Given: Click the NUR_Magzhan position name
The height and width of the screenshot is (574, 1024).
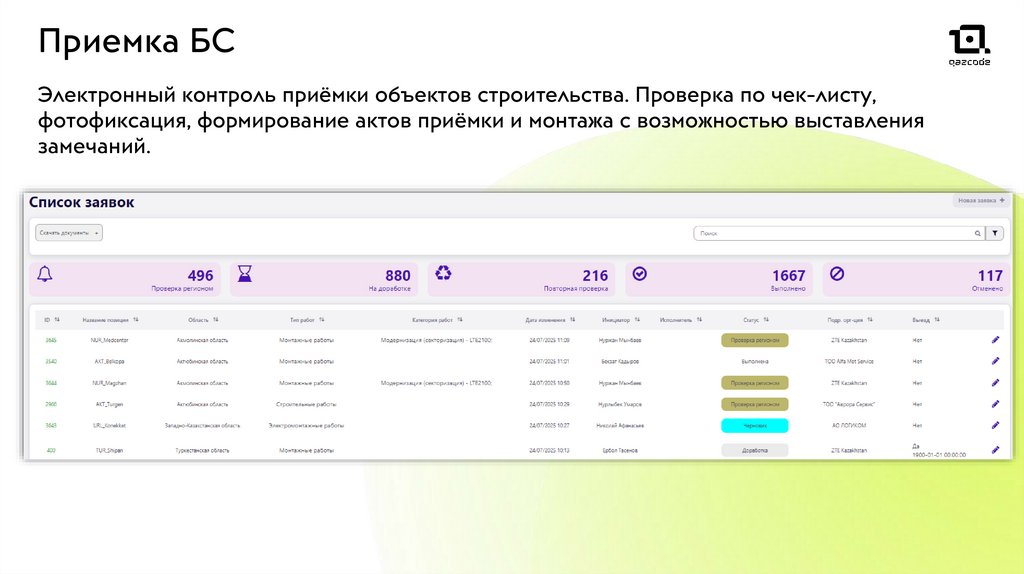Looking at the screenshot, I should 109,383.
